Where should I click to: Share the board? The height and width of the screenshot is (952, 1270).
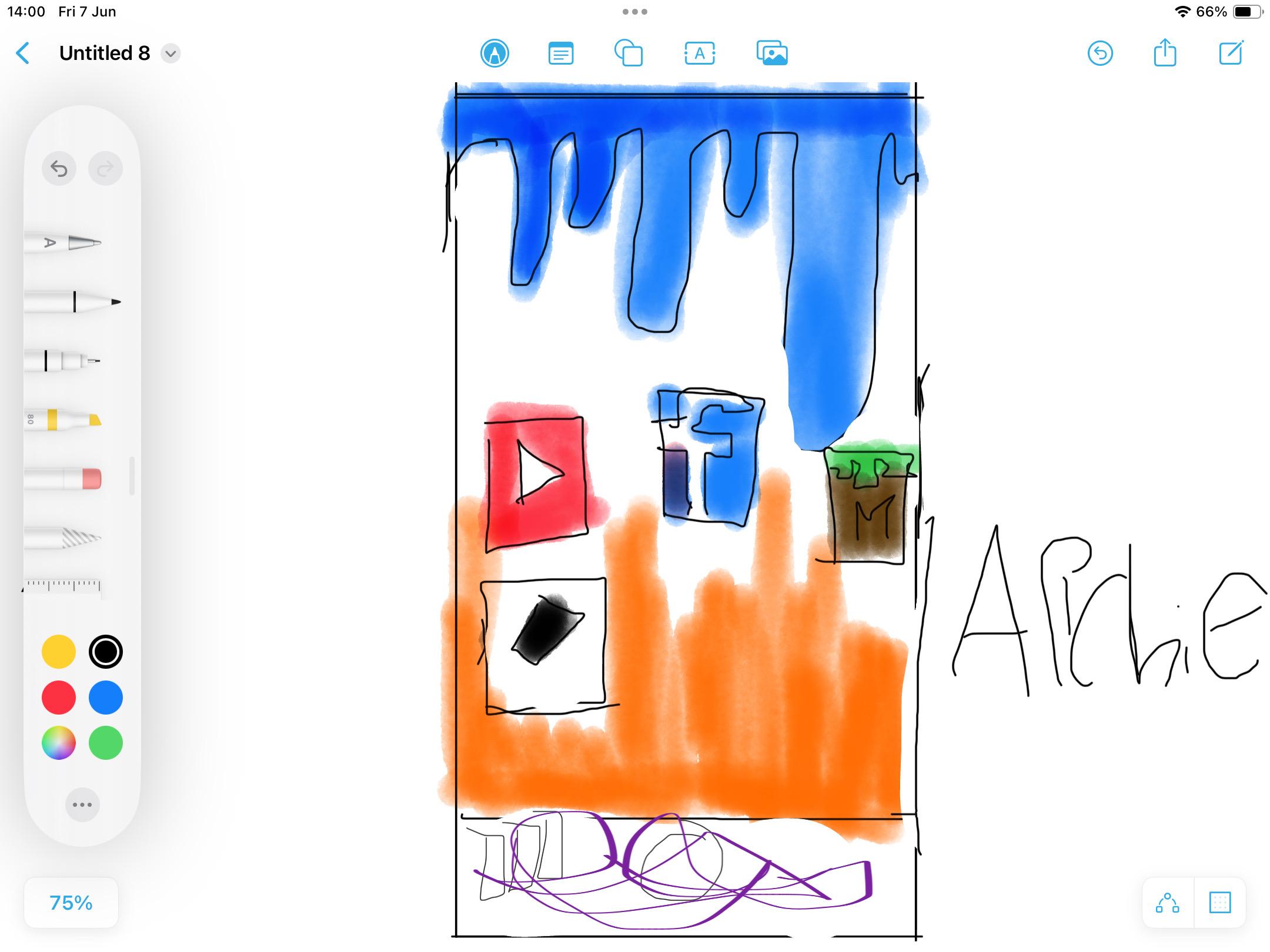click(x=1165, y=52)
